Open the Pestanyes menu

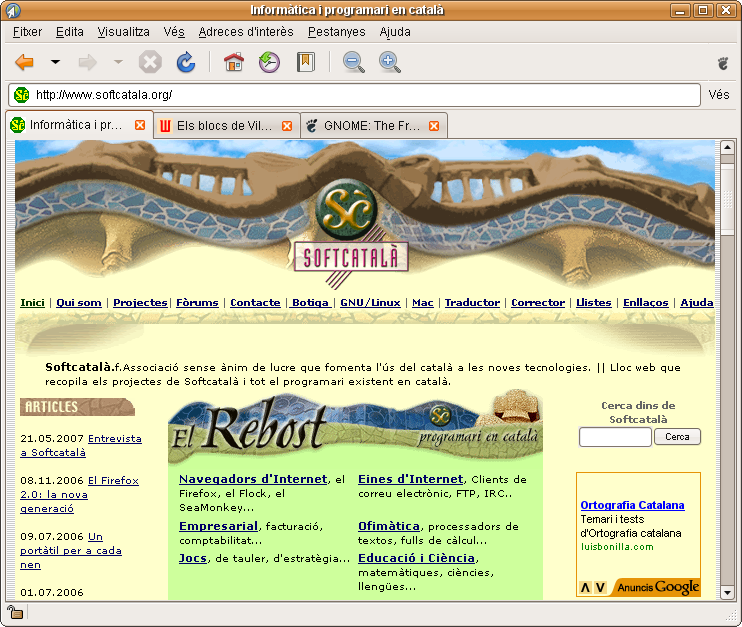[x=336, y=32]
